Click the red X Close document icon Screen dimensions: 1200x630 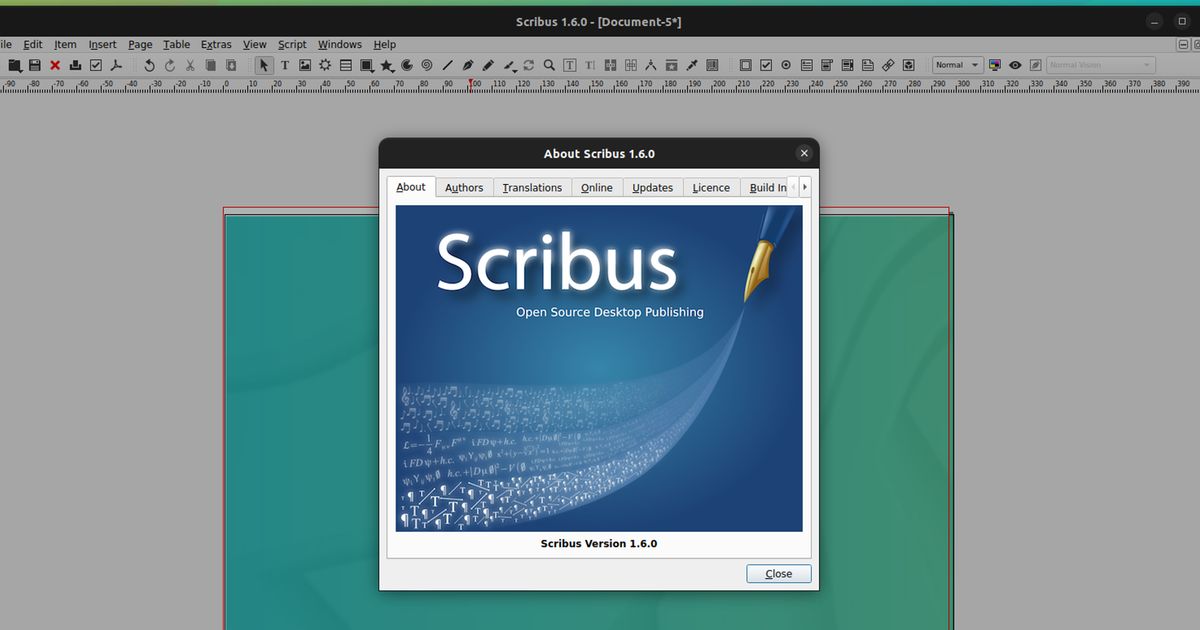55,65
